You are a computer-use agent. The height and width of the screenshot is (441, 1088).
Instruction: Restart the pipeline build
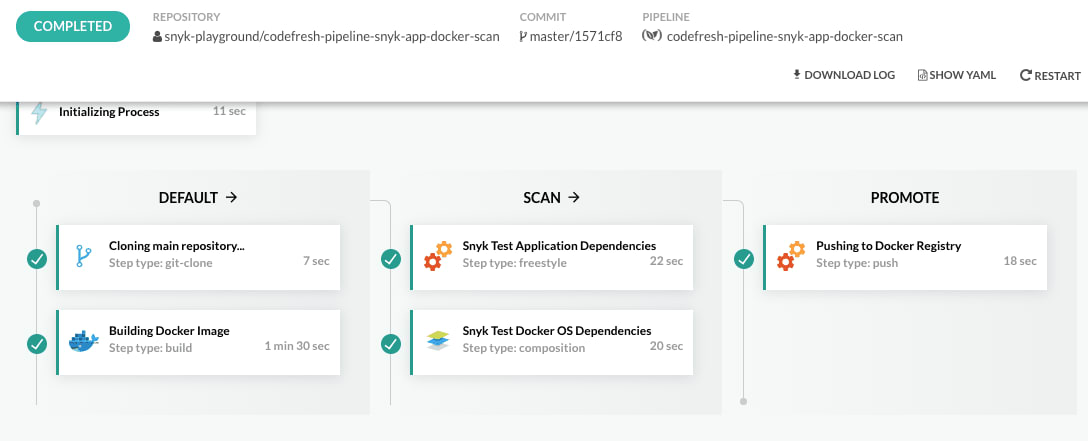click(1050, 76)
